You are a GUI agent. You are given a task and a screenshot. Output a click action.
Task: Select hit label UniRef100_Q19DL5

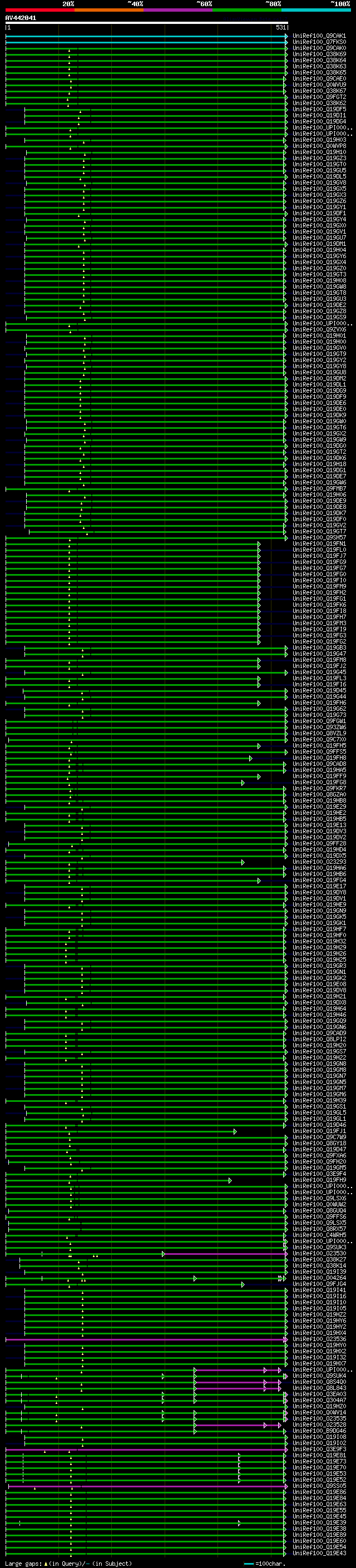point(319,177)
